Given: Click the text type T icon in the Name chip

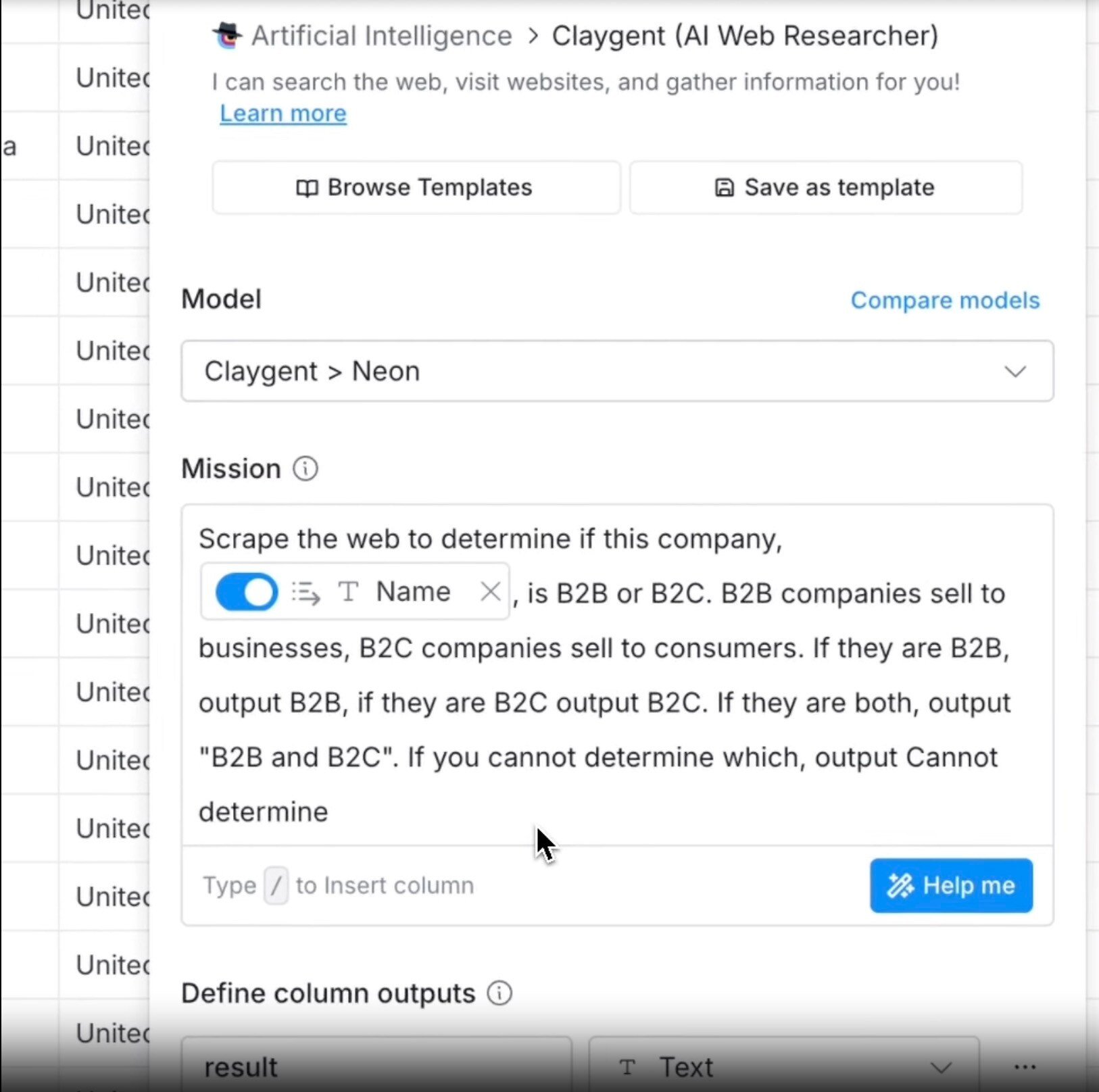Looking at the screenshot, I should pyautogui.click(x=348, y=592).
